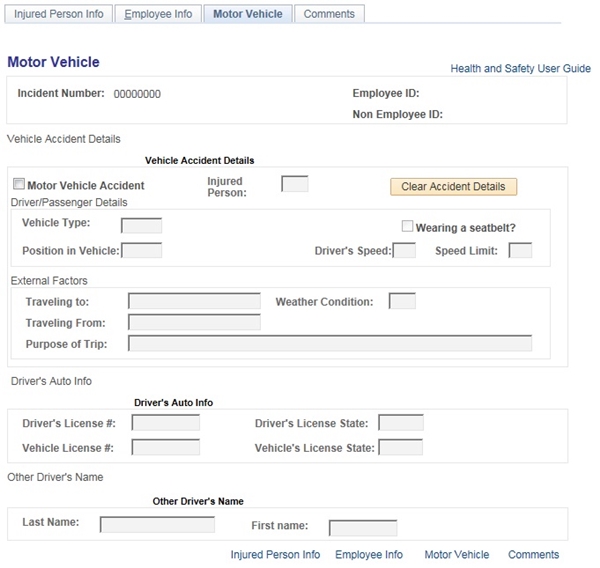
Task: Select the Driver's Speed input box
Action: click(x=404, y=250)
